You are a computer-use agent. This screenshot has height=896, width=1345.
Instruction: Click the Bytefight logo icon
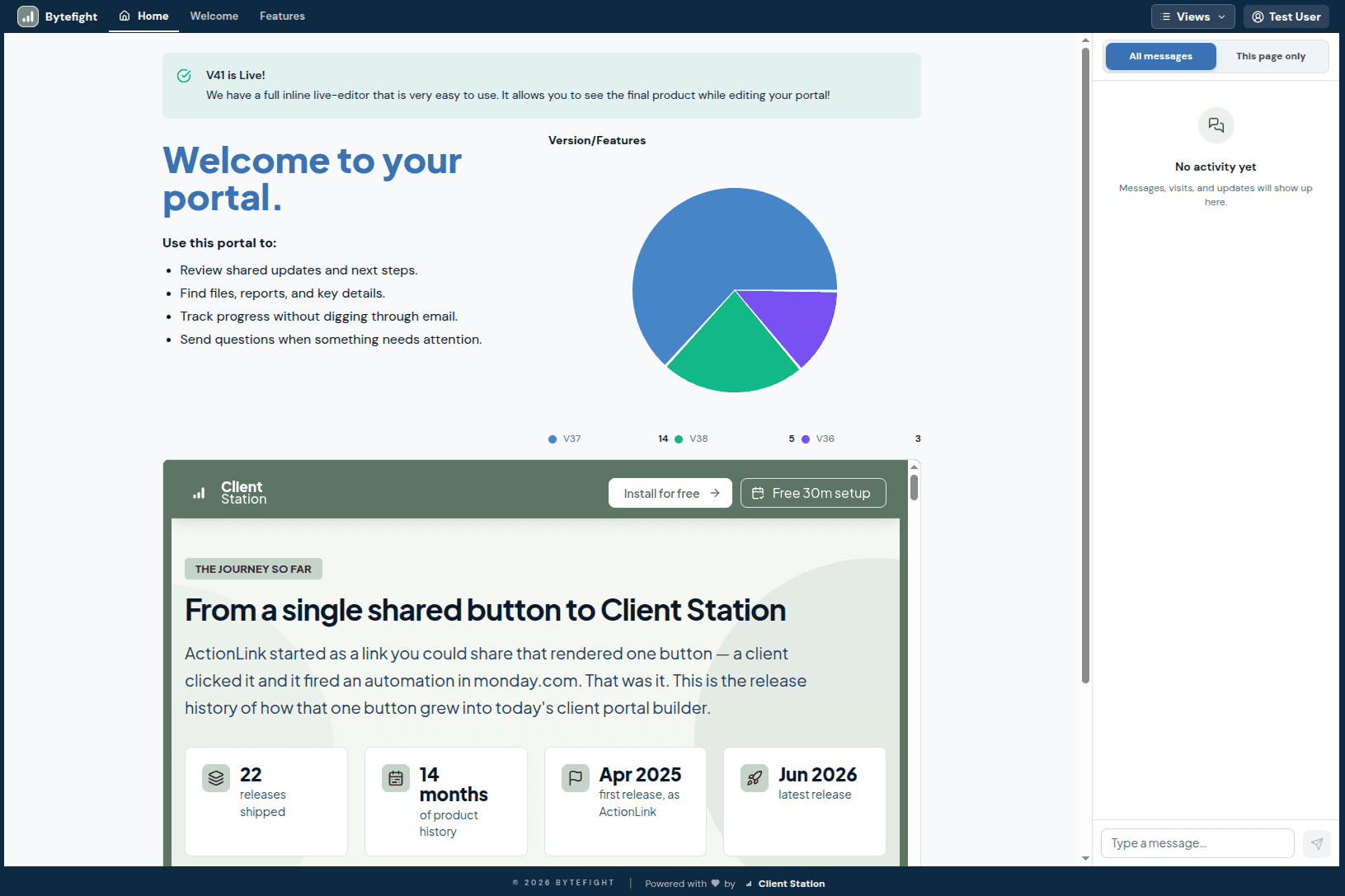[28, 16]
